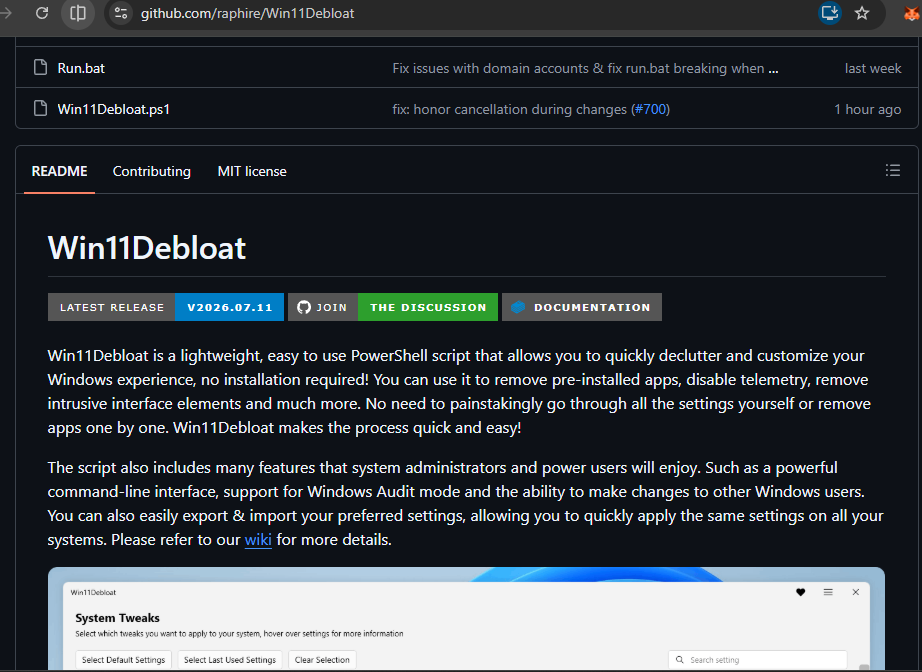The image size is (922, 672).
Task: Click the file icon next to Win11Debloat.ps1
Action: click(x=41, y=109)
